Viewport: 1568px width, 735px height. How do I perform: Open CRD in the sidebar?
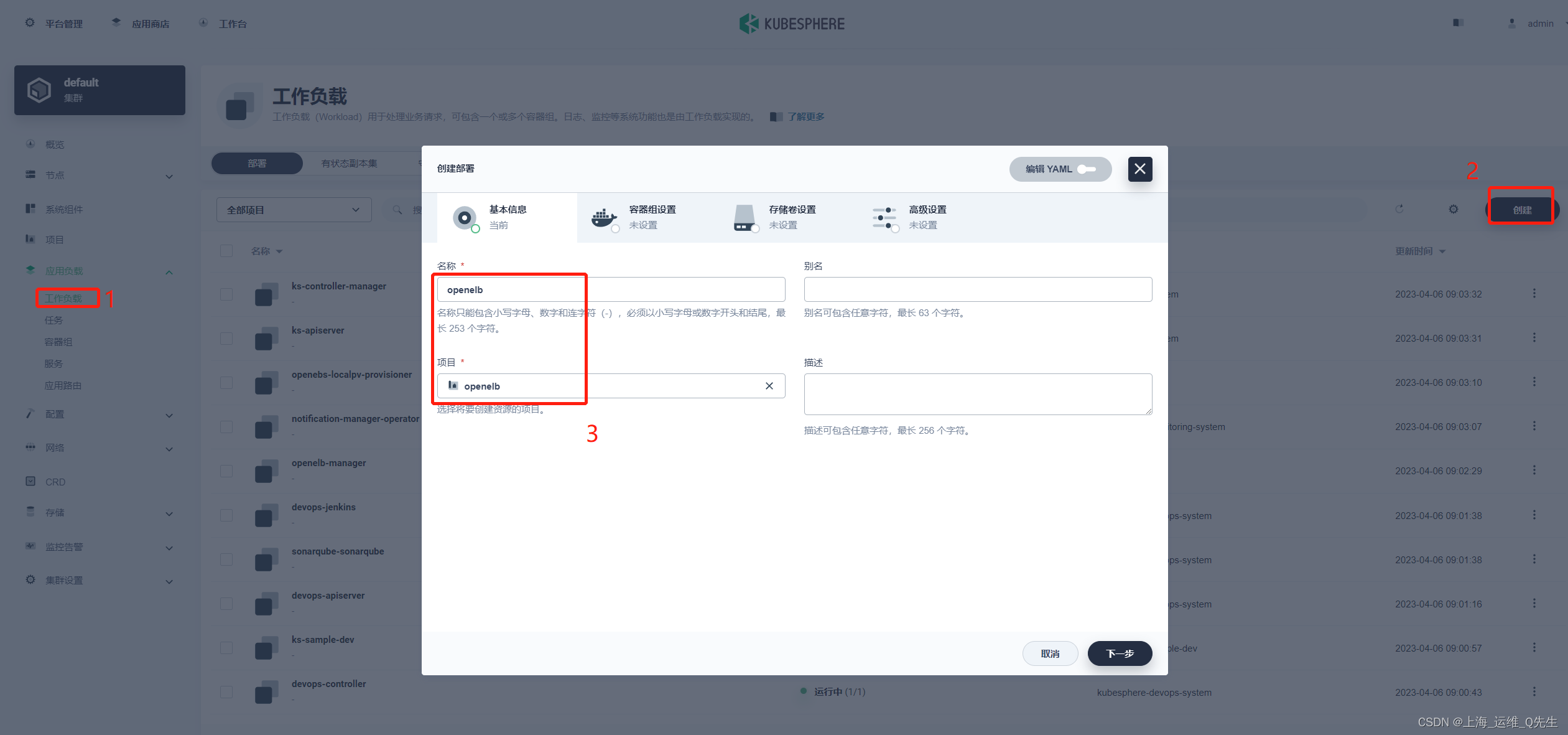[55, 482]
